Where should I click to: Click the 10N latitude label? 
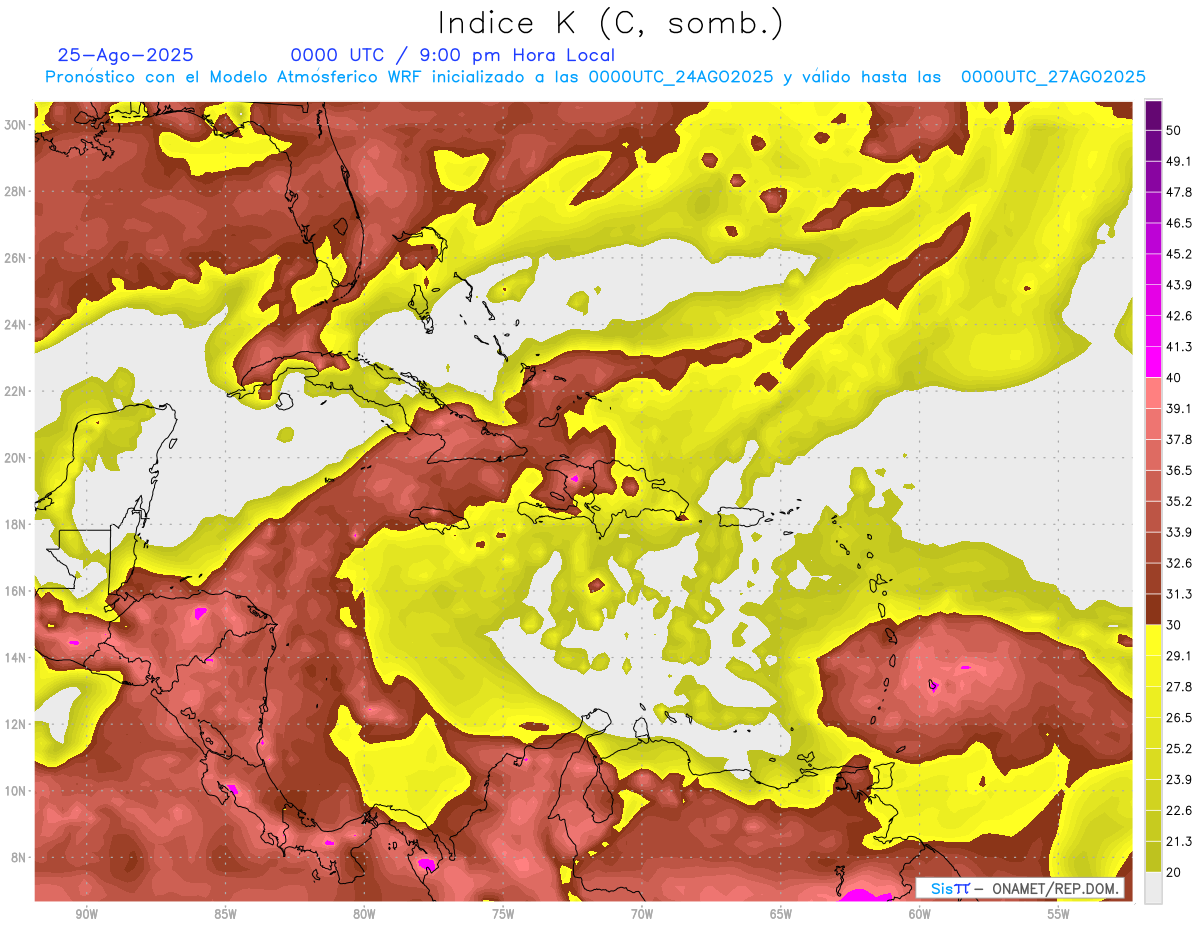coord(15,791)
